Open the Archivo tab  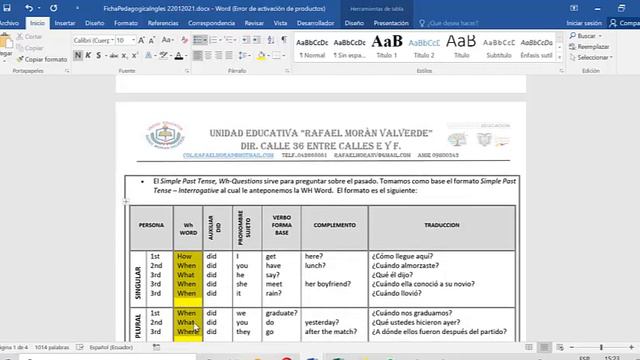click(9, 23)
